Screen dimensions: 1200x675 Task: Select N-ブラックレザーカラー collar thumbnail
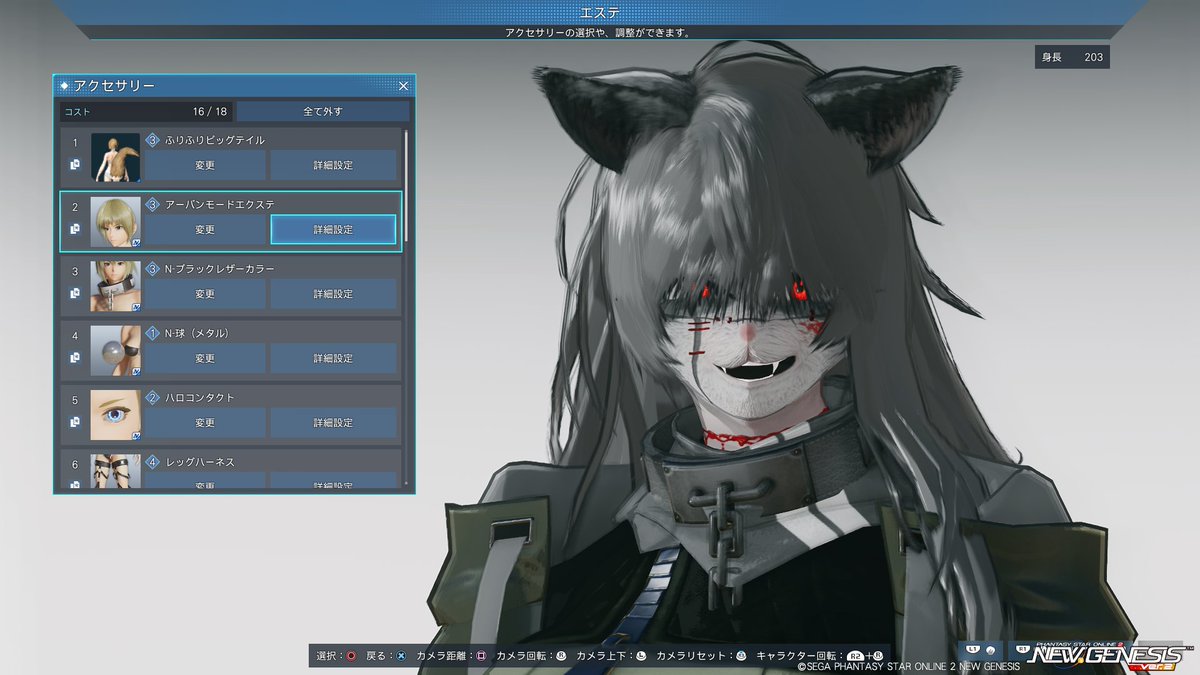[x=116, y=286]
